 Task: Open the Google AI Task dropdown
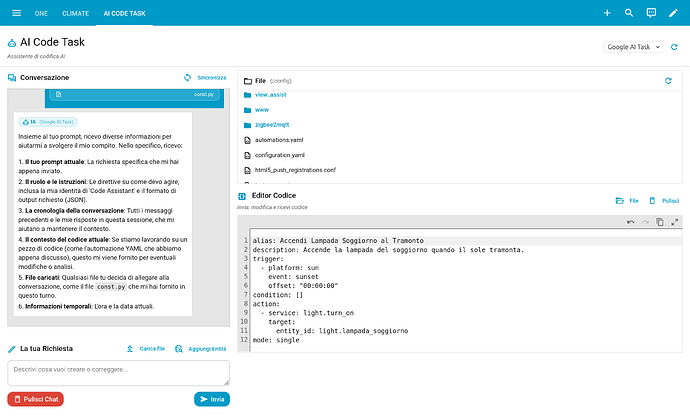pos(633,47)
